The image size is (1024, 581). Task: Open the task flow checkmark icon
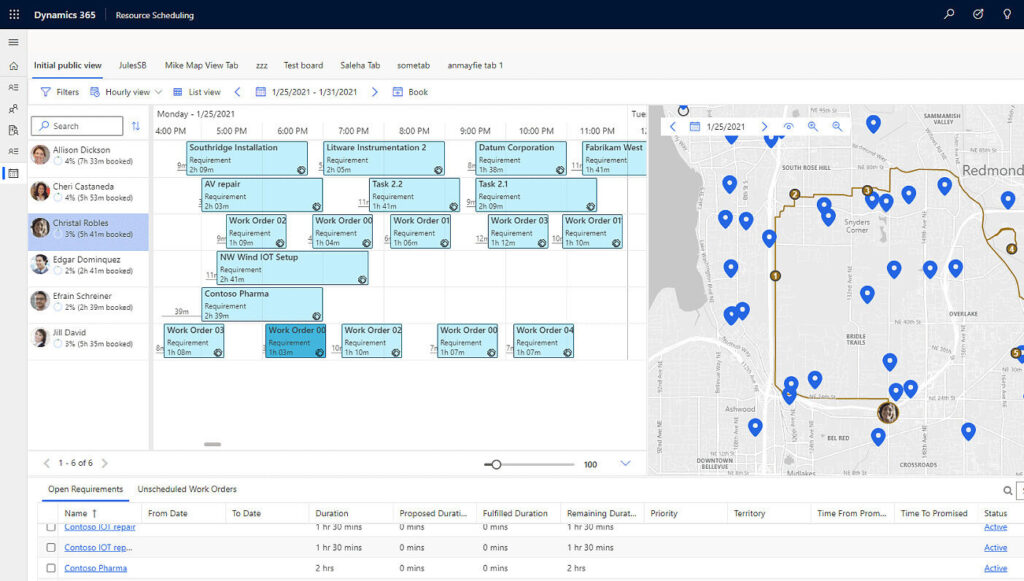coord(978,14)
